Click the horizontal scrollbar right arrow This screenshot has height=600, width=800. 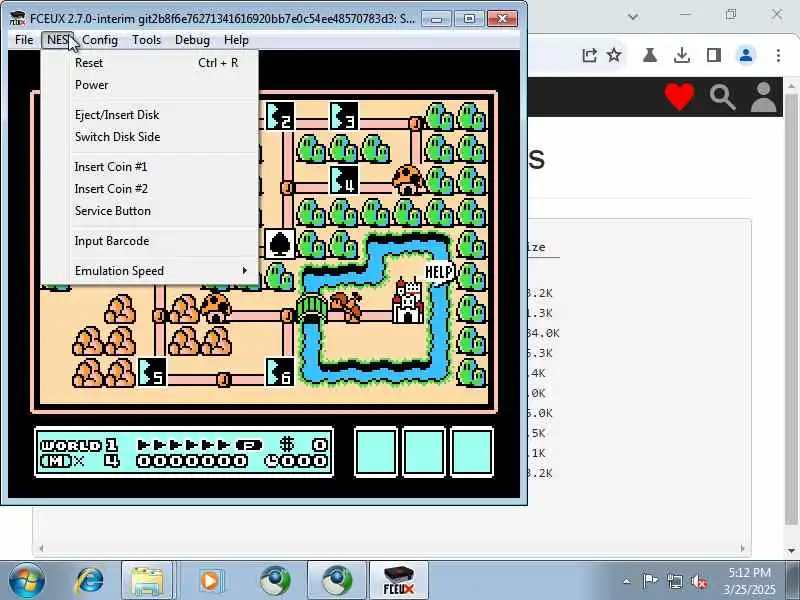742,548
